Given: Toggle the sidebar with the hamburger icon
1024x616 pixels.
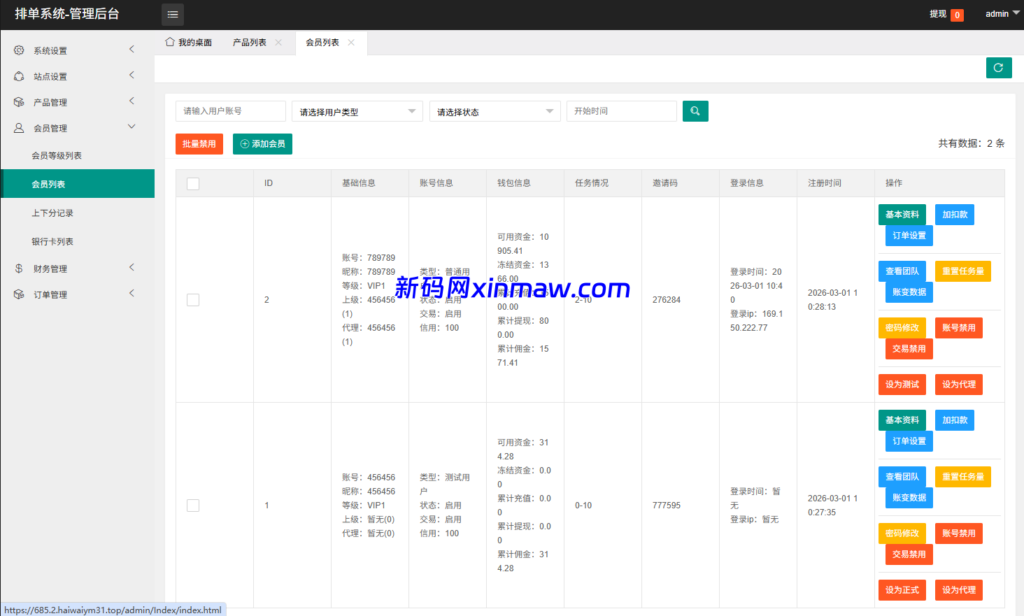Looking at the screenshot, I should [172, 14].
